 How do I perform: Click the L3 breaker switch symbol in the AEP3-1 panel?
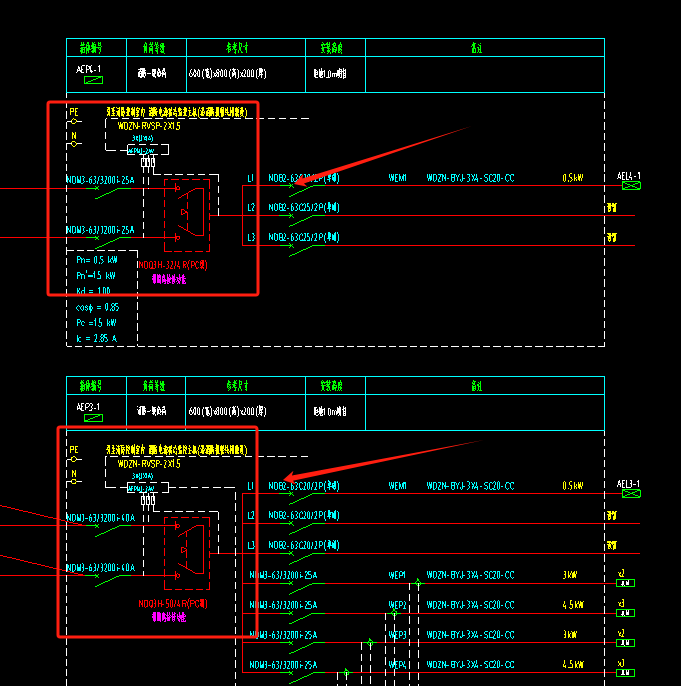pyautogui.click(x=302, y=558)
